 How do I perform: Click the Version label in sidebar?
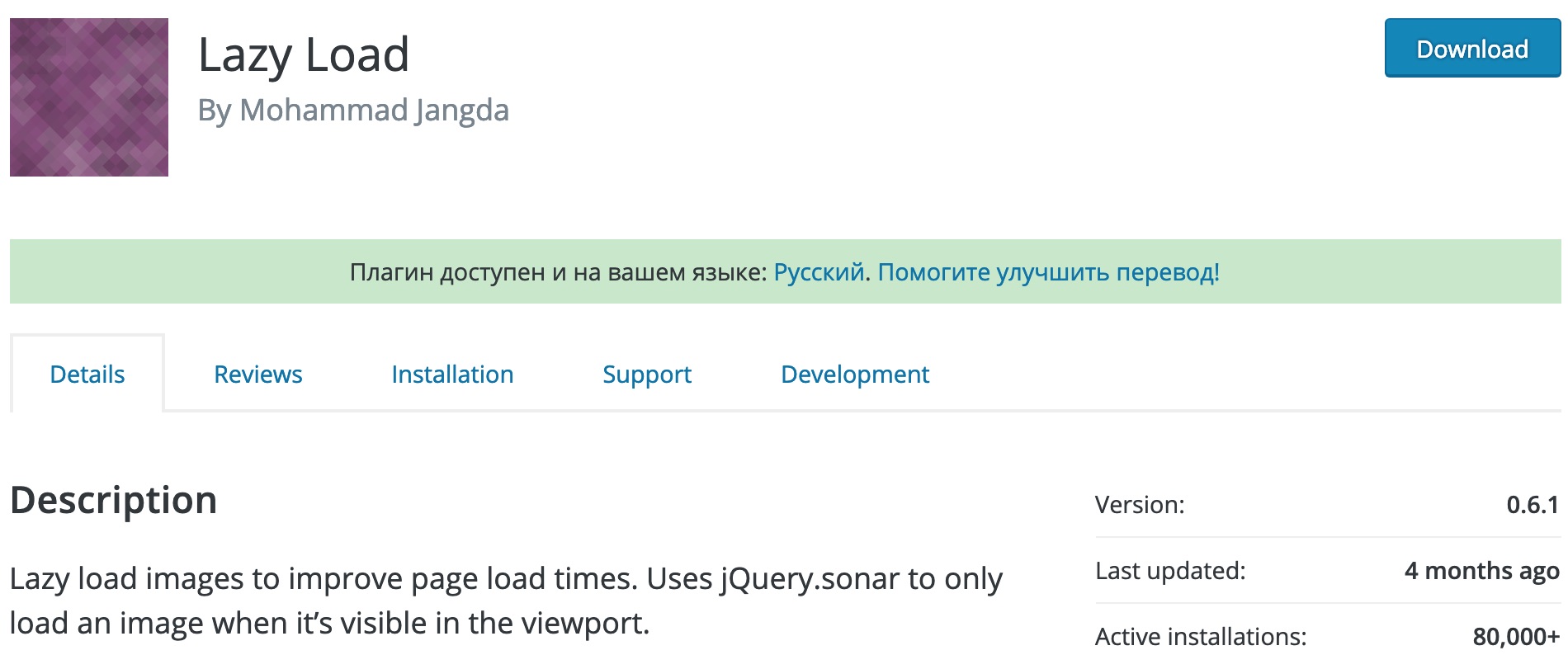(1140, 505)
